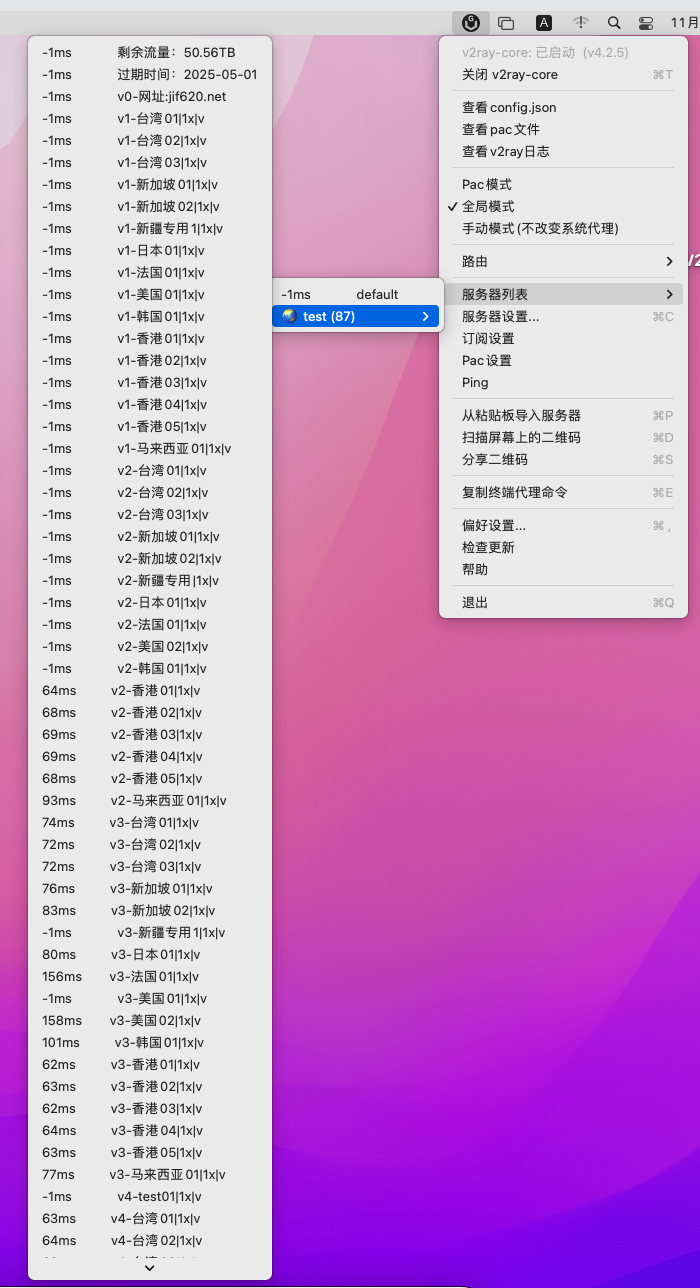Open the window manager icon in menu bar
This screenshot has width=700, height=1288.
click(506, 22)
